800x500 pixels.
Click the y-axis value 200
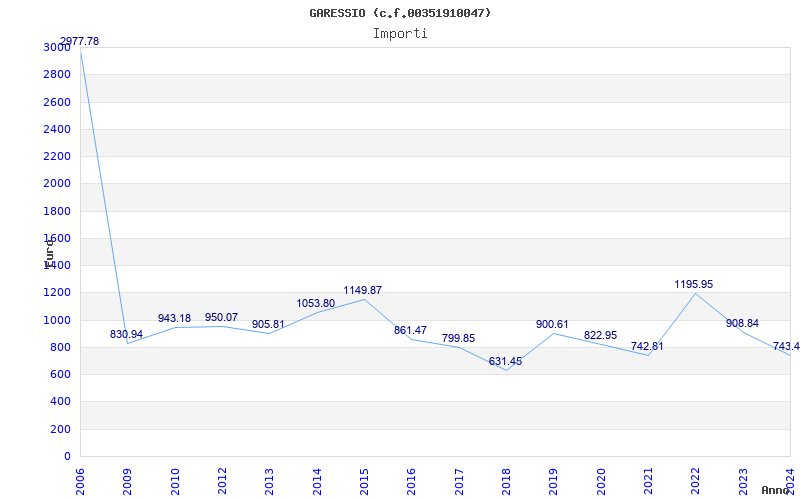[x=60, y=430]
